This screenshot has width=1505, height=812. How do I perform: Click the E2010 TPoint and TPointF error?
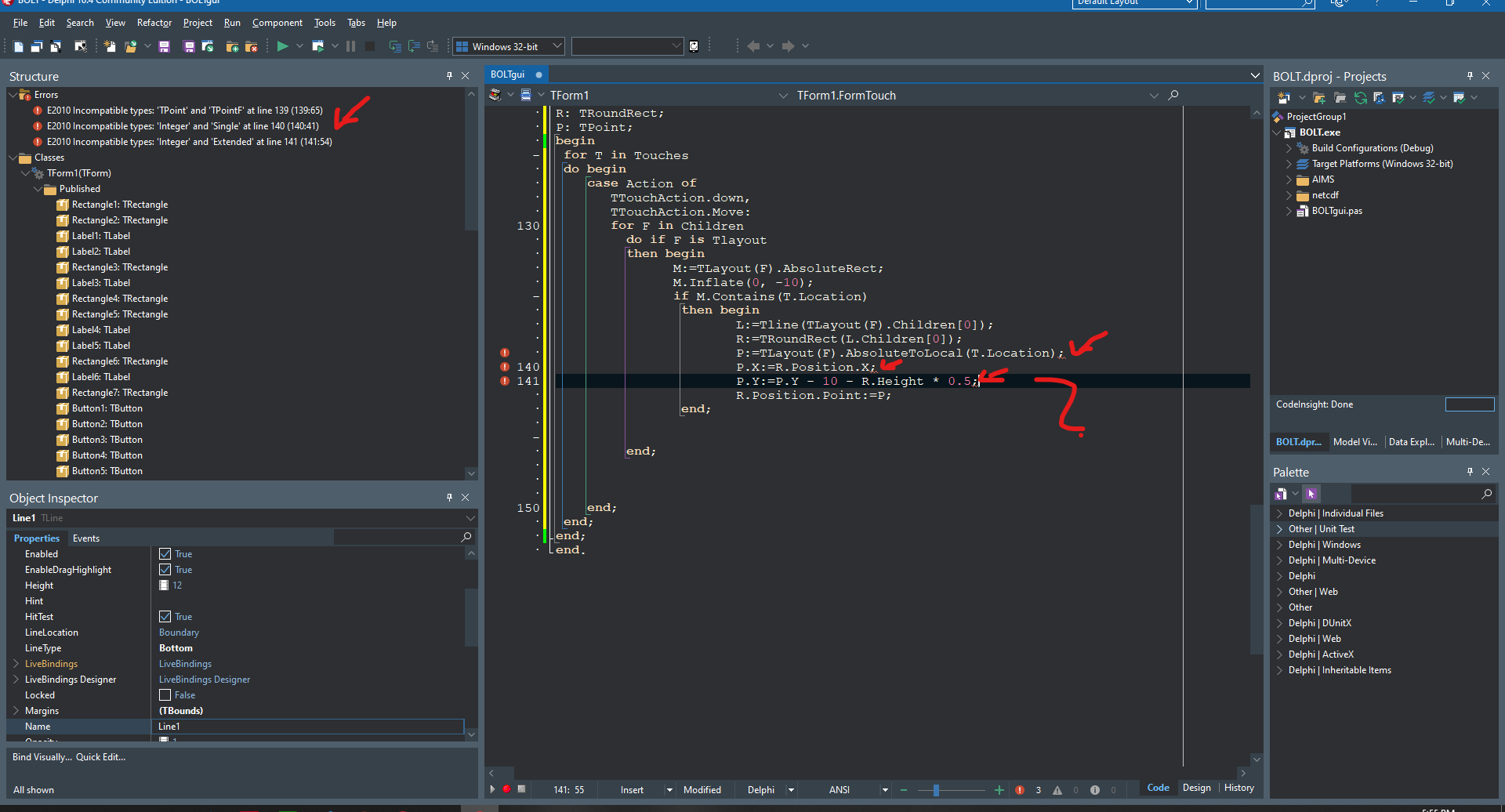[x=184, y=111]
